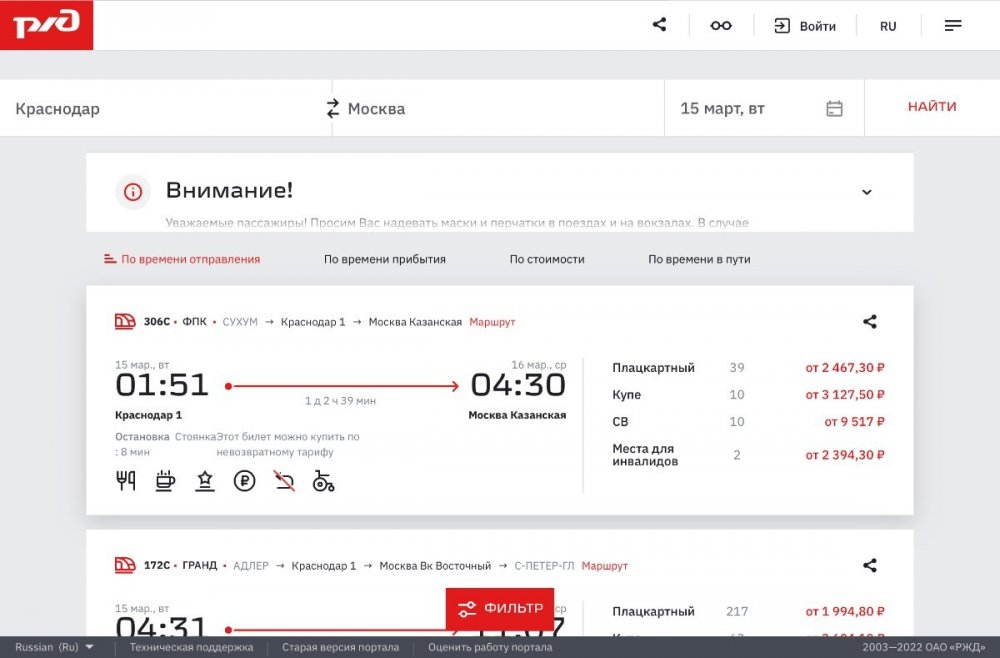This screenshot has width=1000, height=658.
Task: Click the RZD logo in header
Action: click(x=46, y=25)
